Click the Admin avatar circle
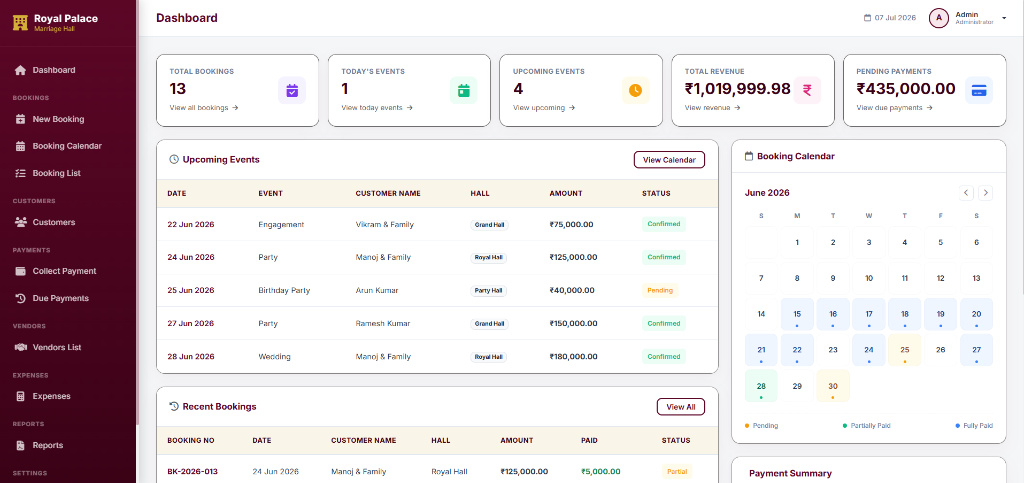 [938, 18]
